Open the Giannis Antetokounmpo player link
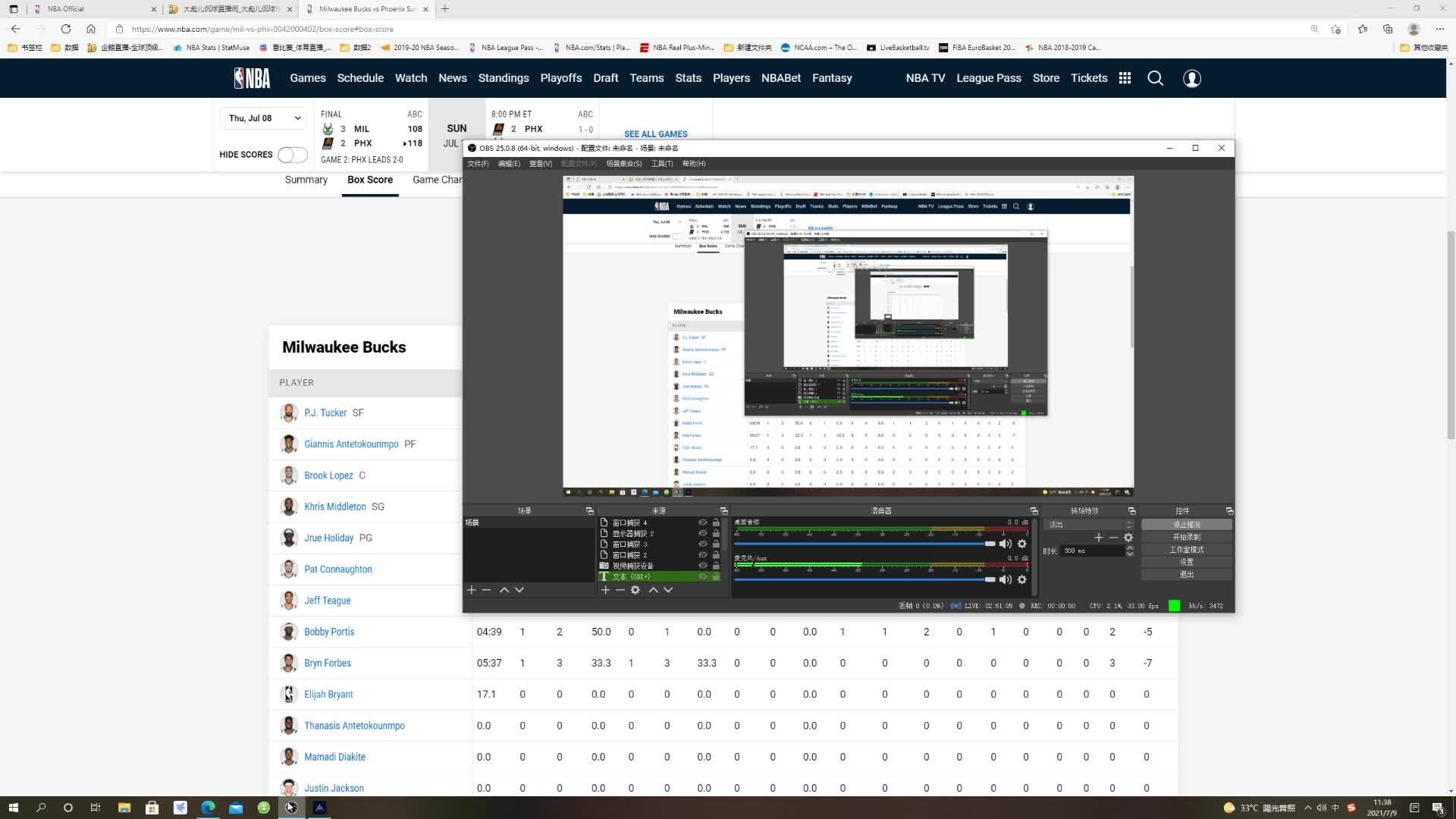The image size is (1456, 819). [351, 444]
